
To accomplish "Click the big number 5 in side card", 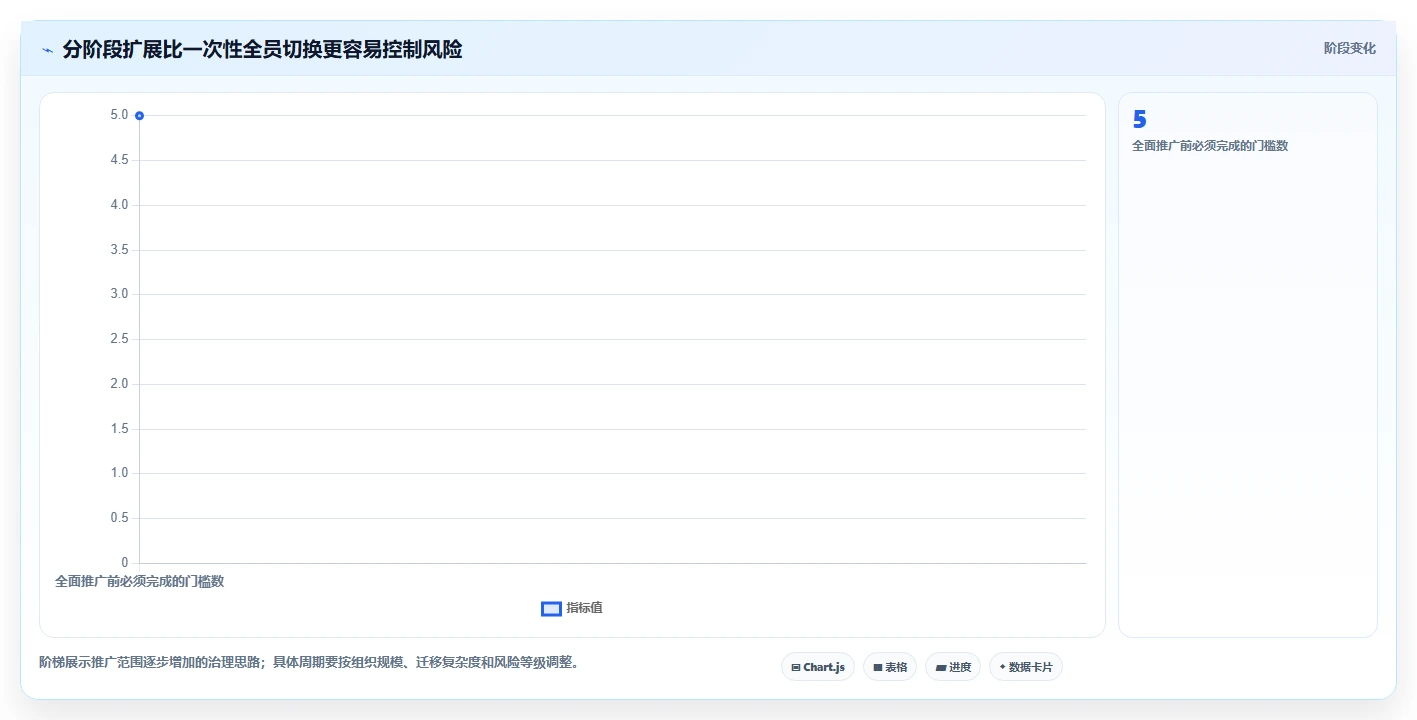I will tap(1139, 120).
